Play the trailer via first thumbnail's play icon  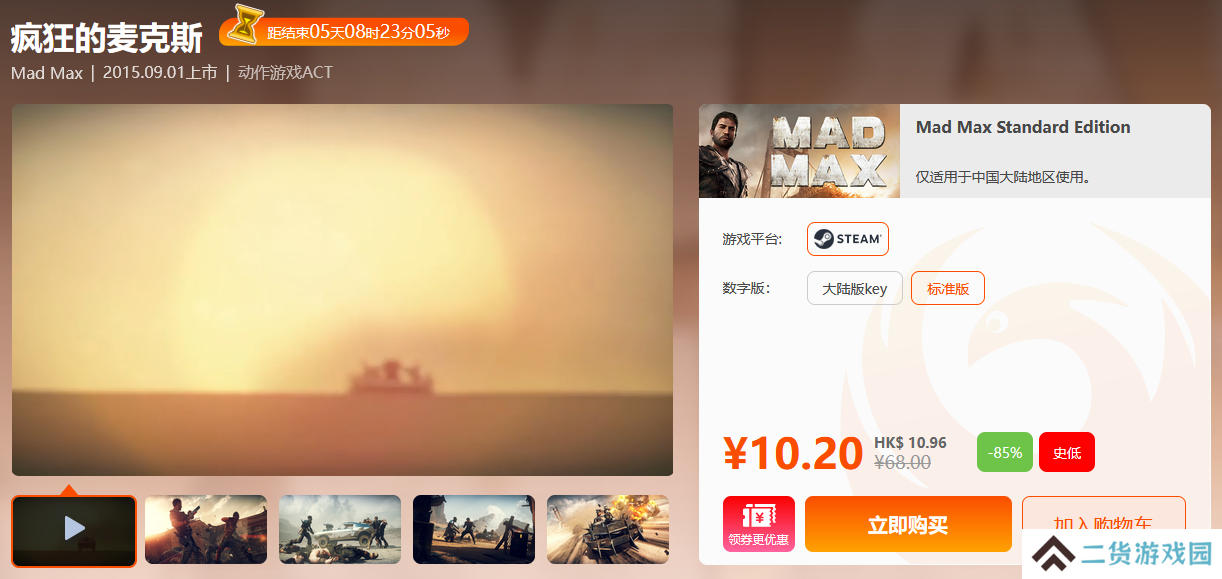coord(75,528)
